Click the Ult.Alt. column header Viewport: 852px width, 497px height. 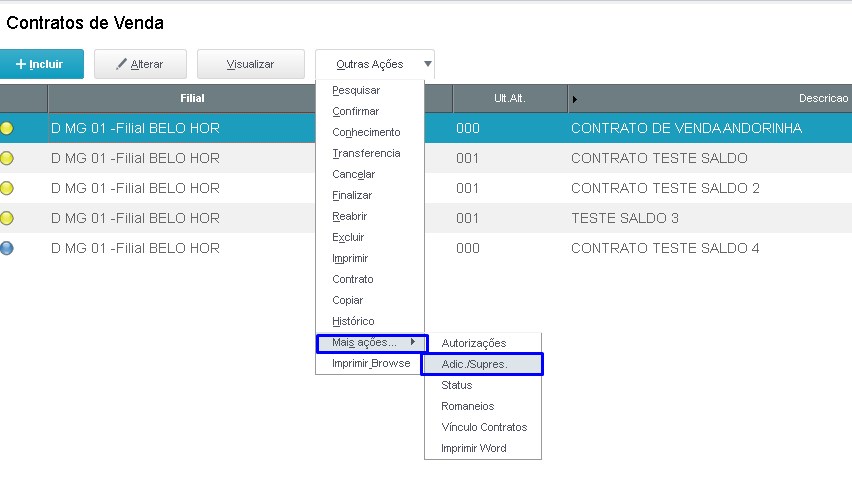point(509,98)
